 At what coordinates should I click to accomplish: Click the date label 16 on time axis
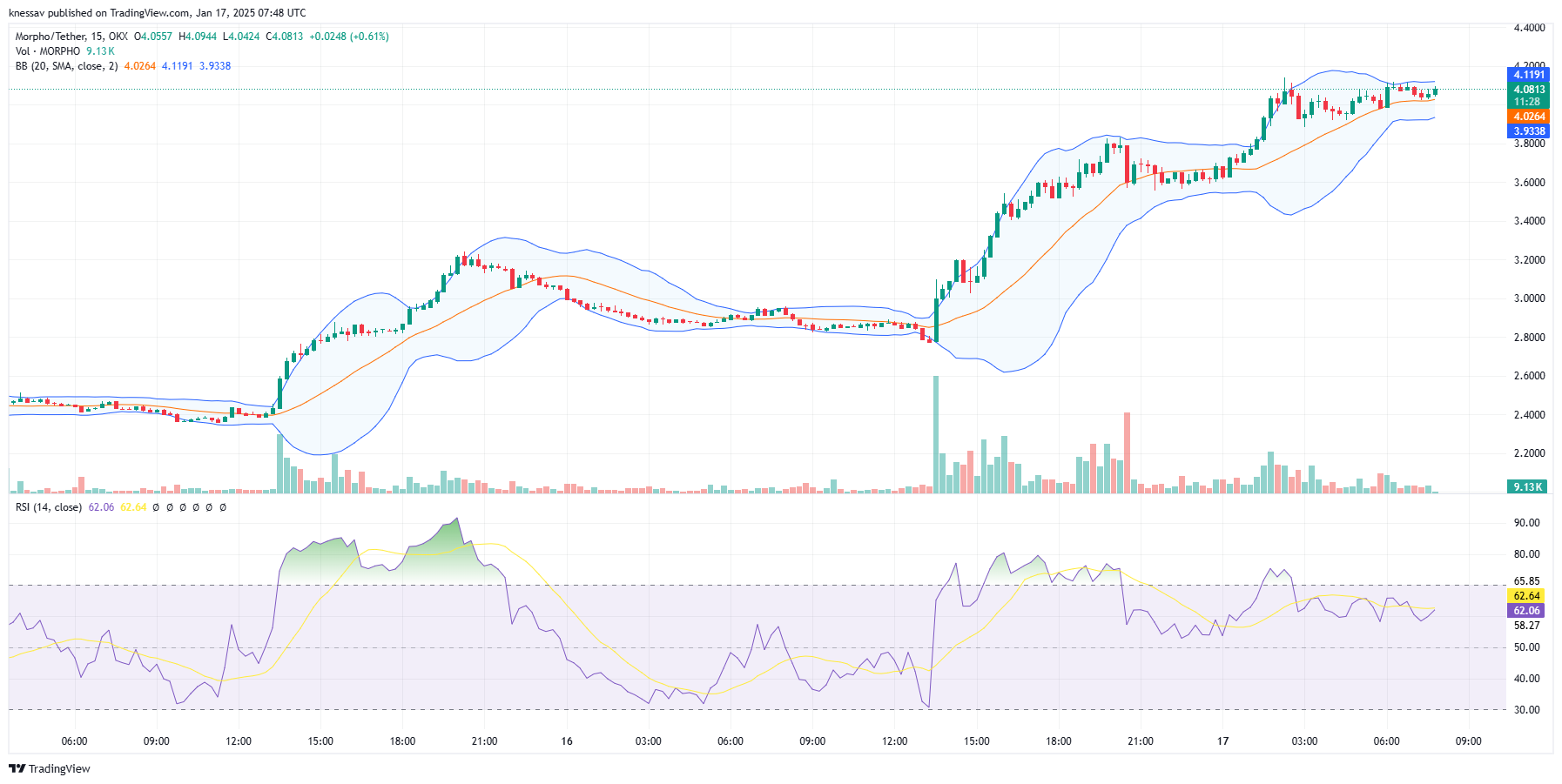pyautogui.click(x=567, y=741)
